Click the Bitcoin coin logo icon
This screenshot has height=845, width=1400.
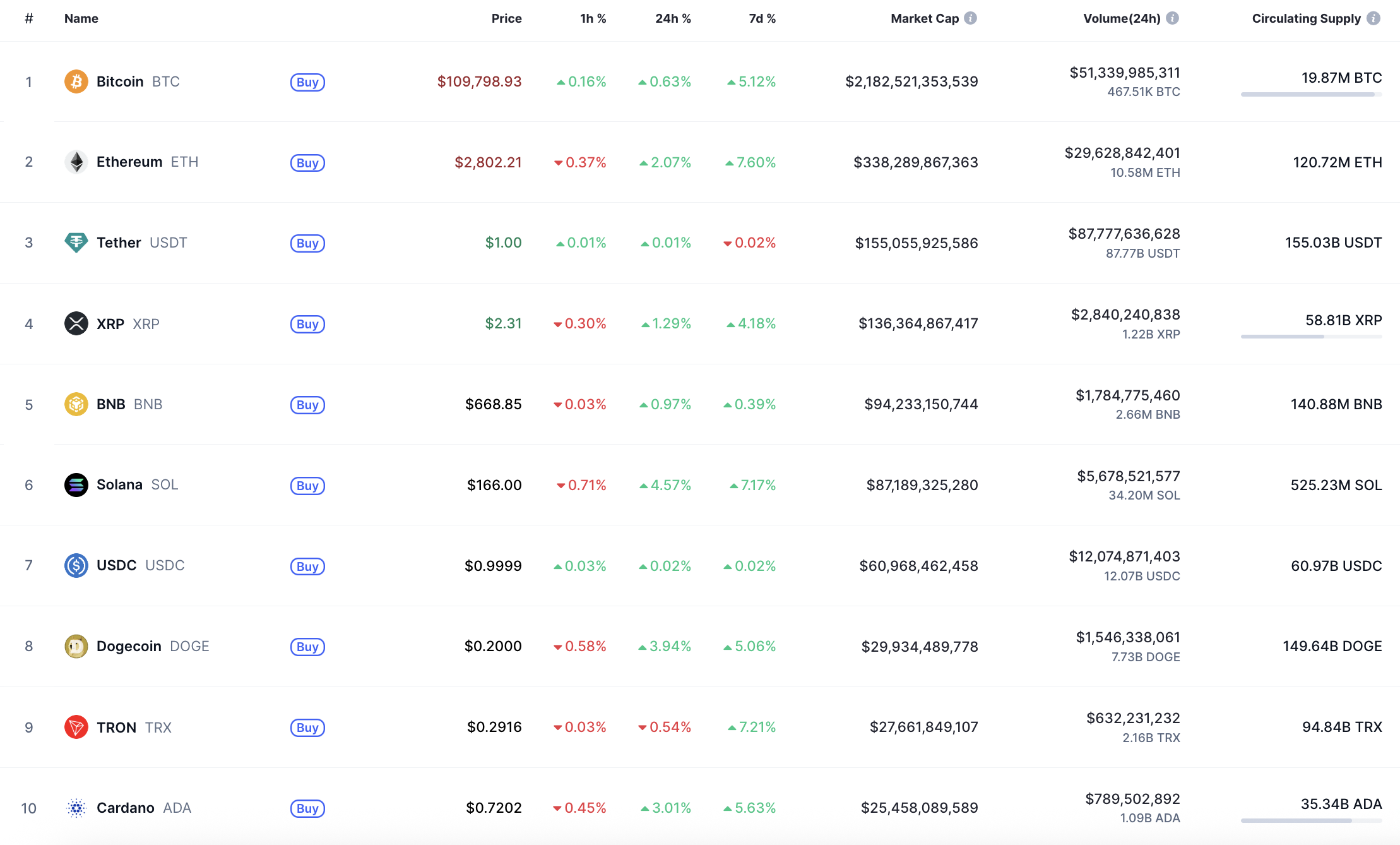[76, 81]
